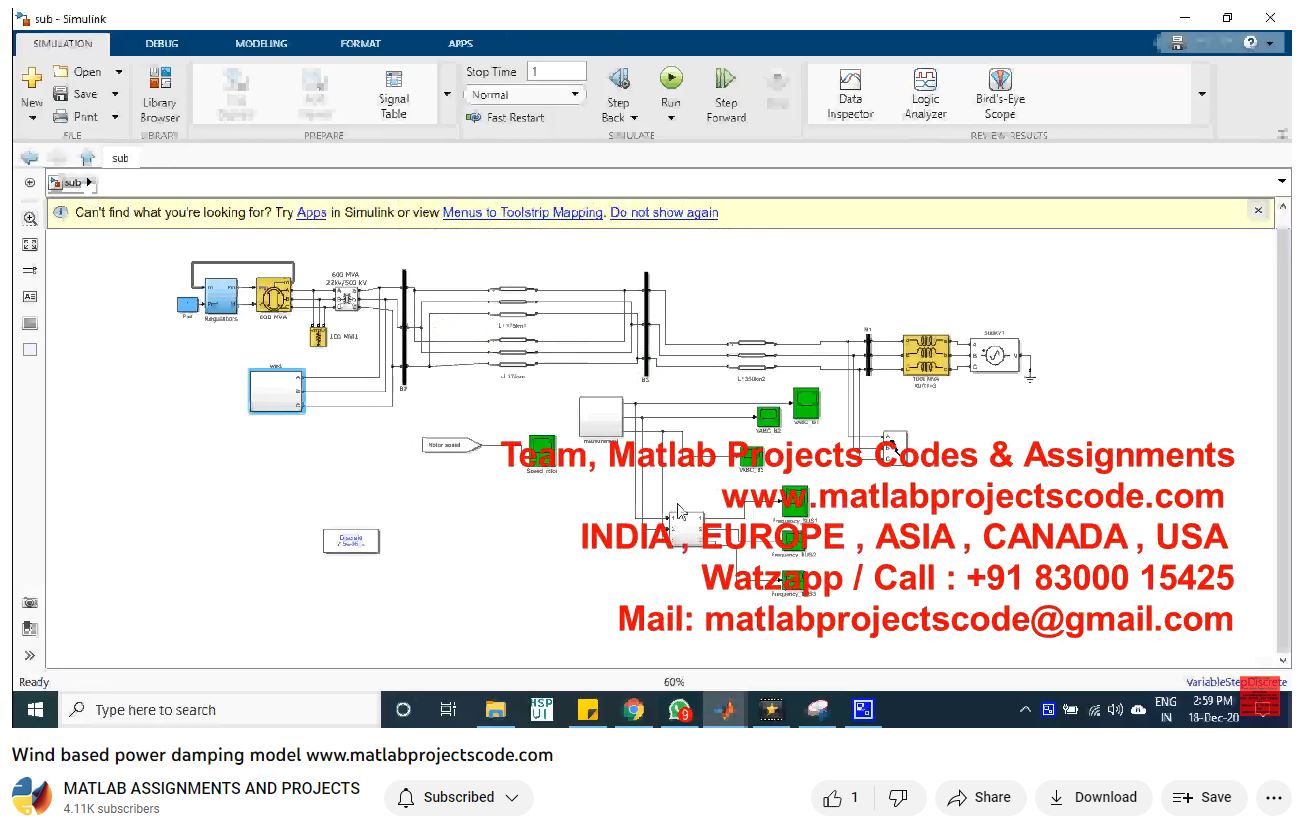Open the Bird's-Eye Scope
Screen dimensions: 1300x824
[x=1000, y=94]
